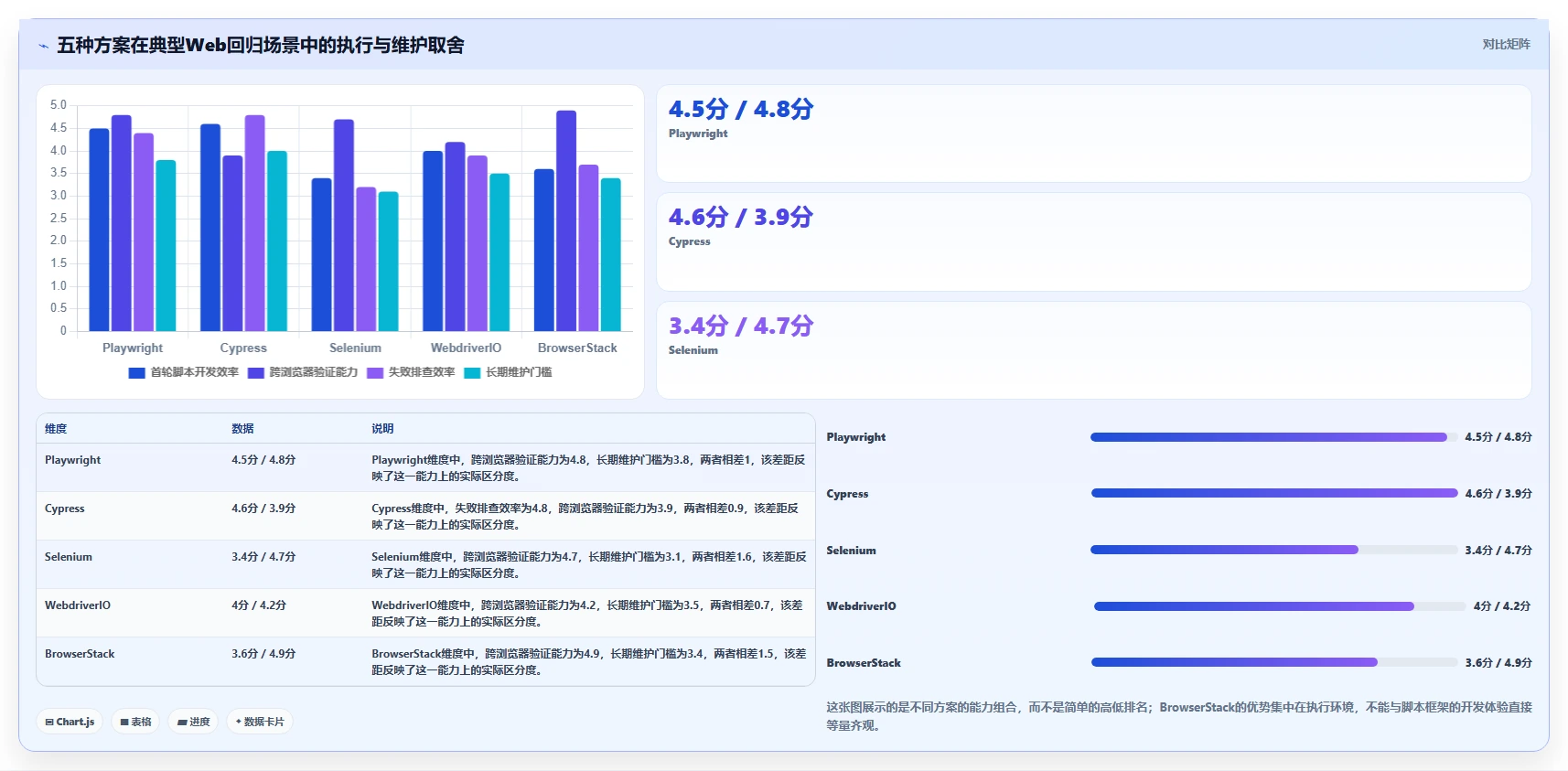Toggle the 长期维护门槛 legend entry
Screen dimensions: 1568x771
508,372
